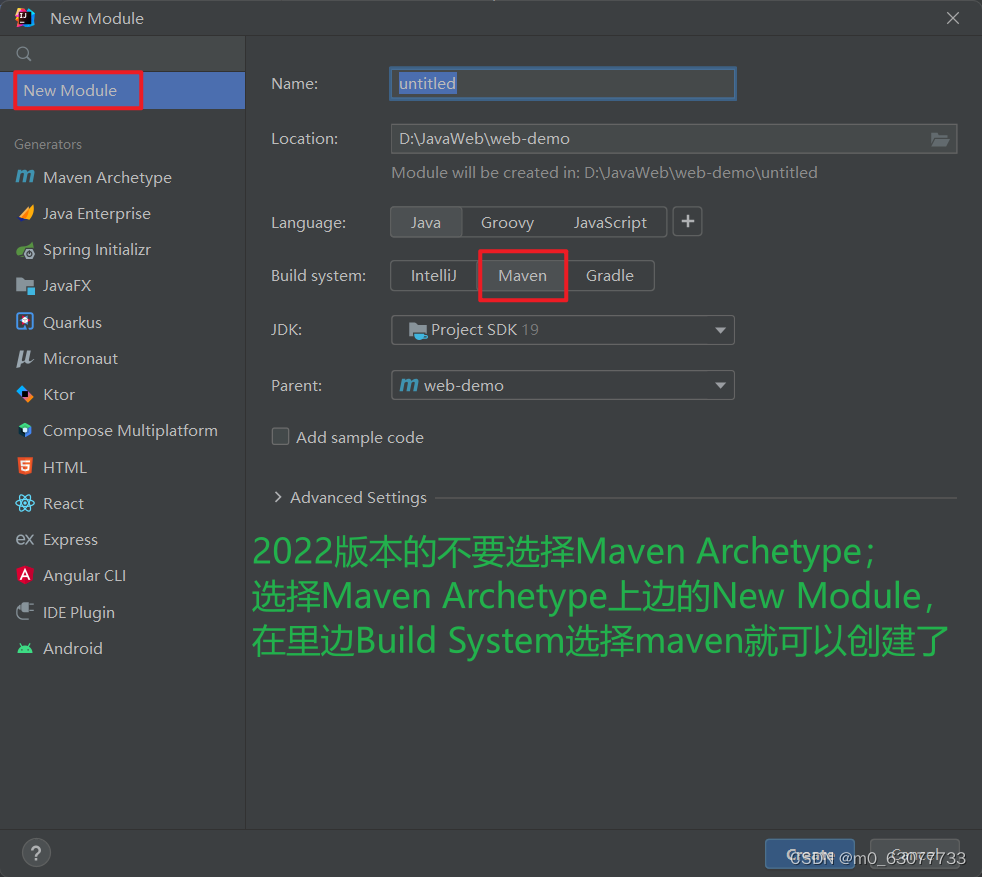The width and height of the screenshot is (982, 877).
Task: Open the Compose Multiplatform generator
Action: 130,430
